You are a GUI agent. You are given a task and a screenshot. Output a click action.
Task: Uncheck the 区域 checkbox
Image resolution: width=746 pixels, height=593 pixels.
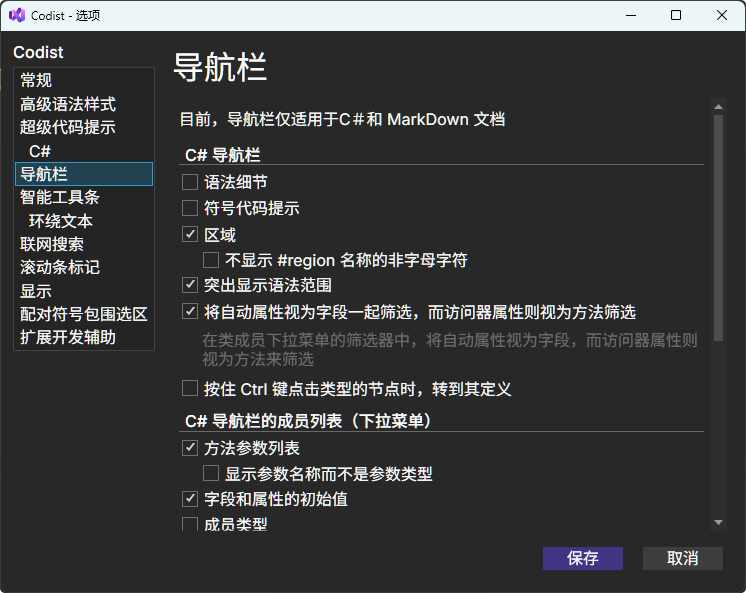point(190,235)
